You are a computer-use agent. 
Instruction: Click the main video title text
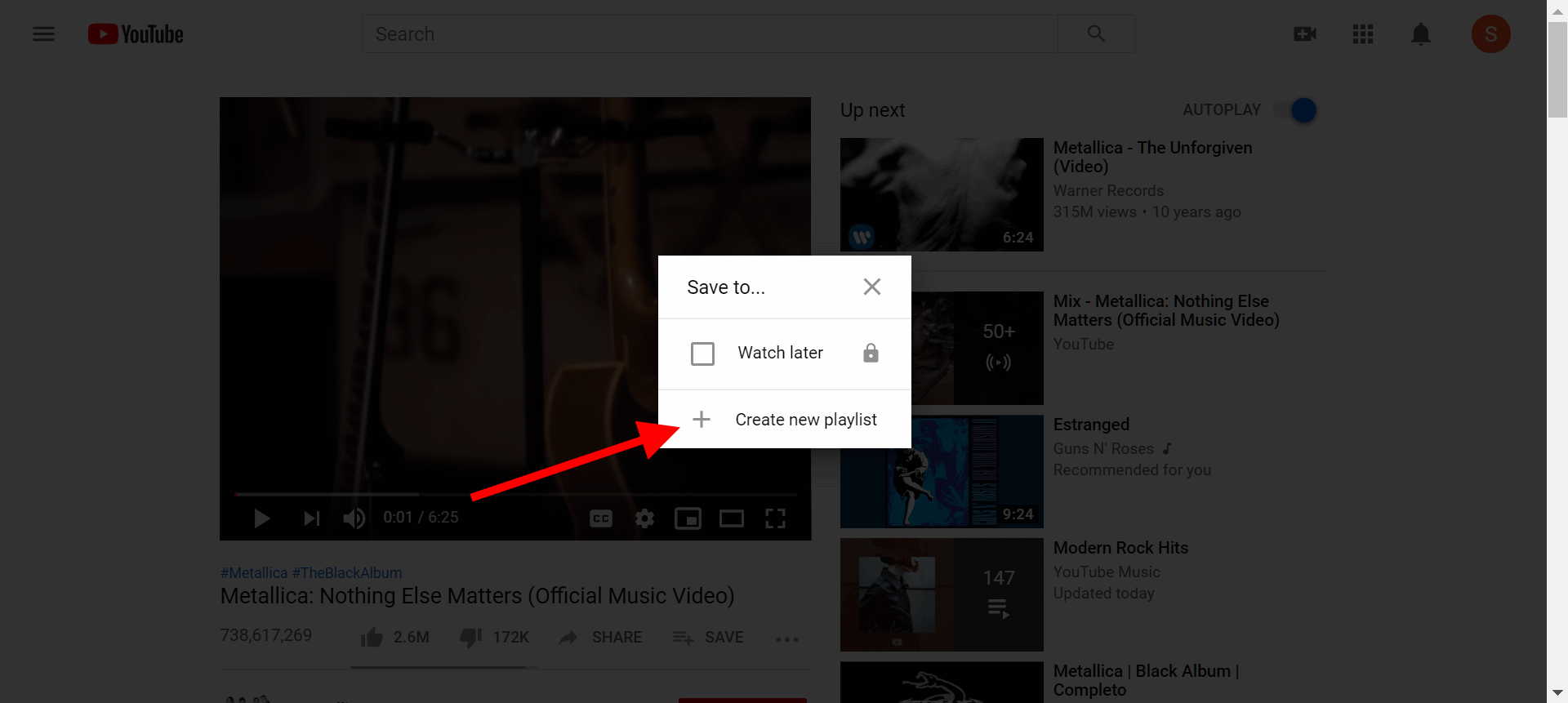478,596
